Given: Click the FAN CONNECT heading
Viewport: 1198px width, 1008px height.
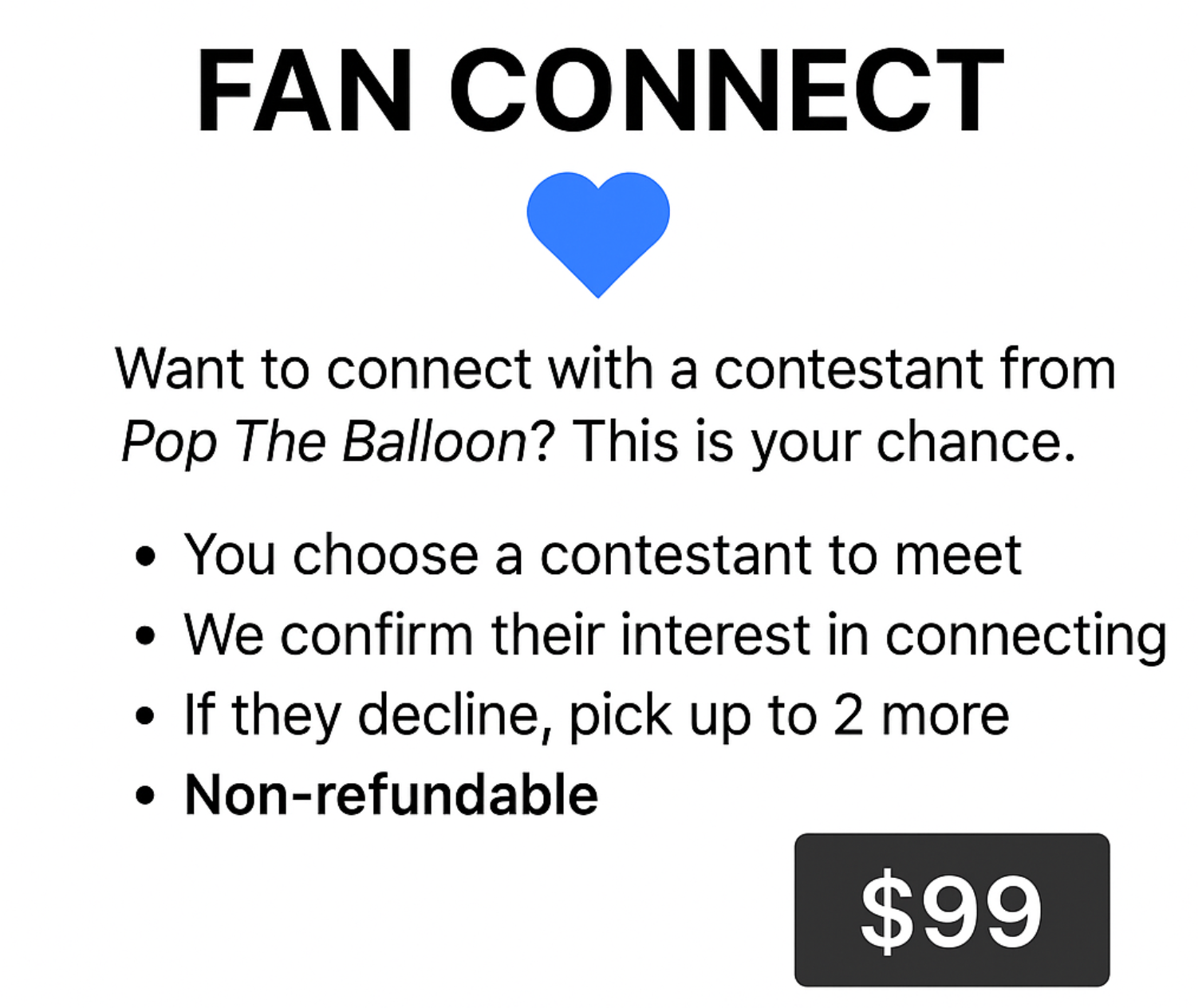Looking at the screenshot, I should (x=600, y=90).
